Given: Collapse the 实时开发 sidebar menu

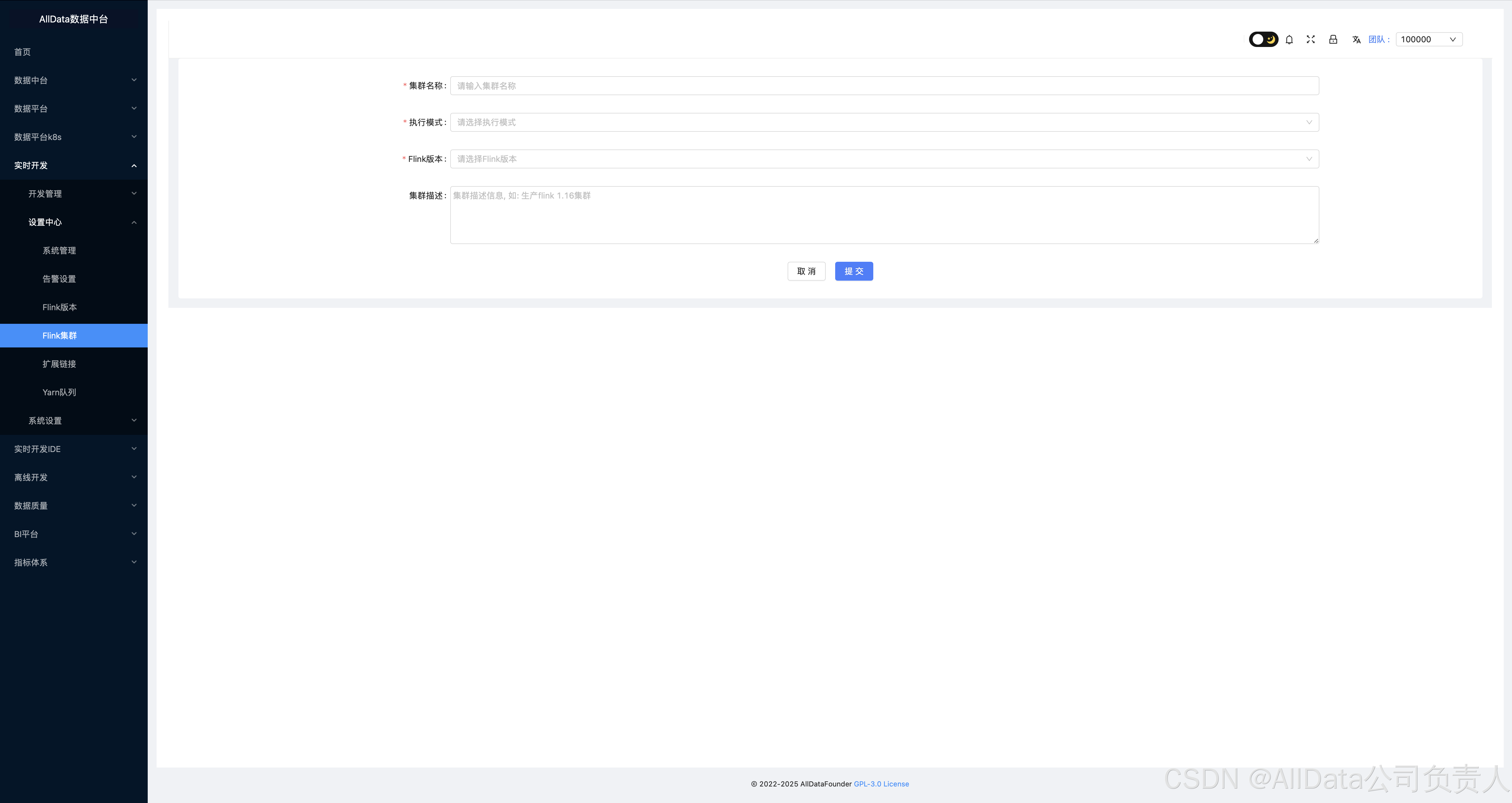Looking at the screenshot, I should [x=73, y=165].
